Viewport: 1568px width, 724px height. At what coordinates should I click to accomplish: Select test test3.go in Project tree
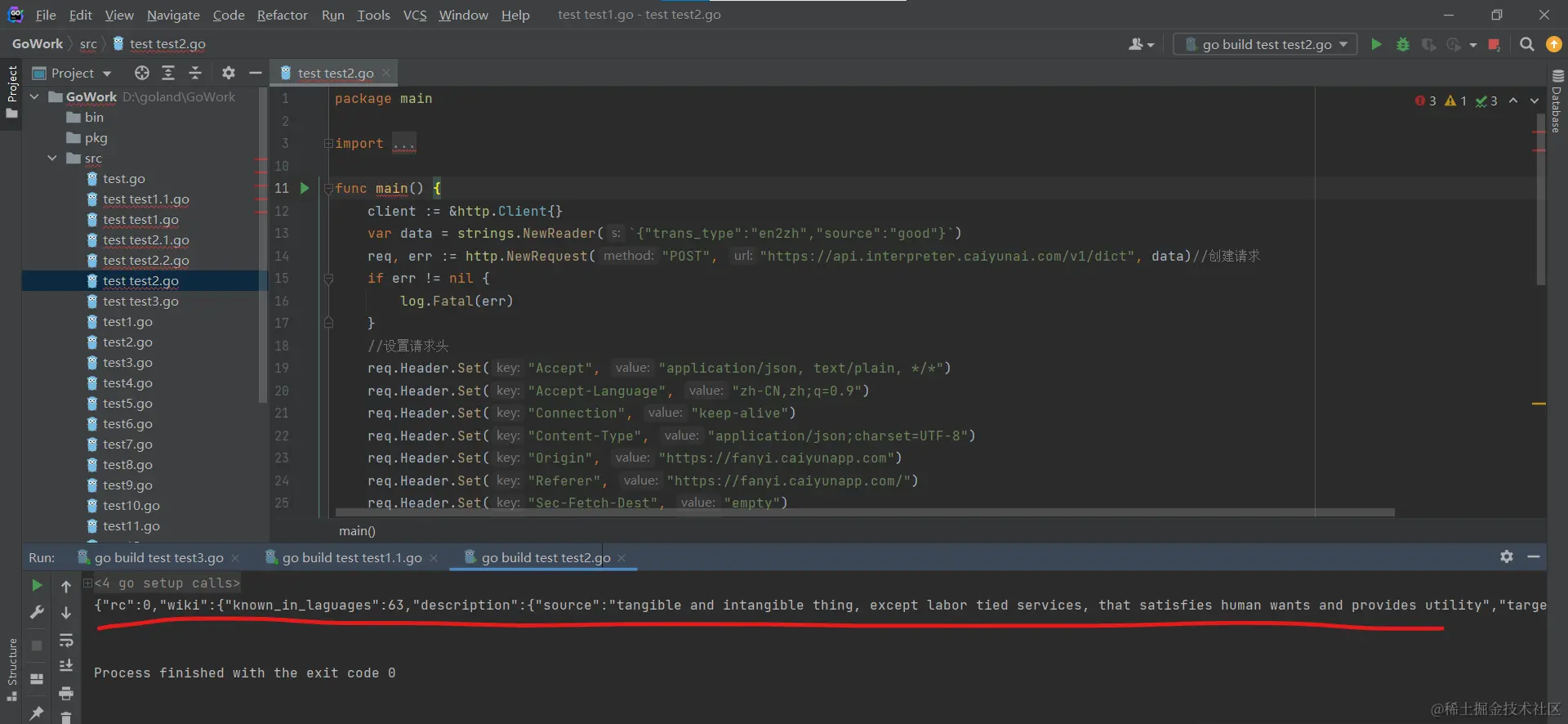tap(140, 301)
